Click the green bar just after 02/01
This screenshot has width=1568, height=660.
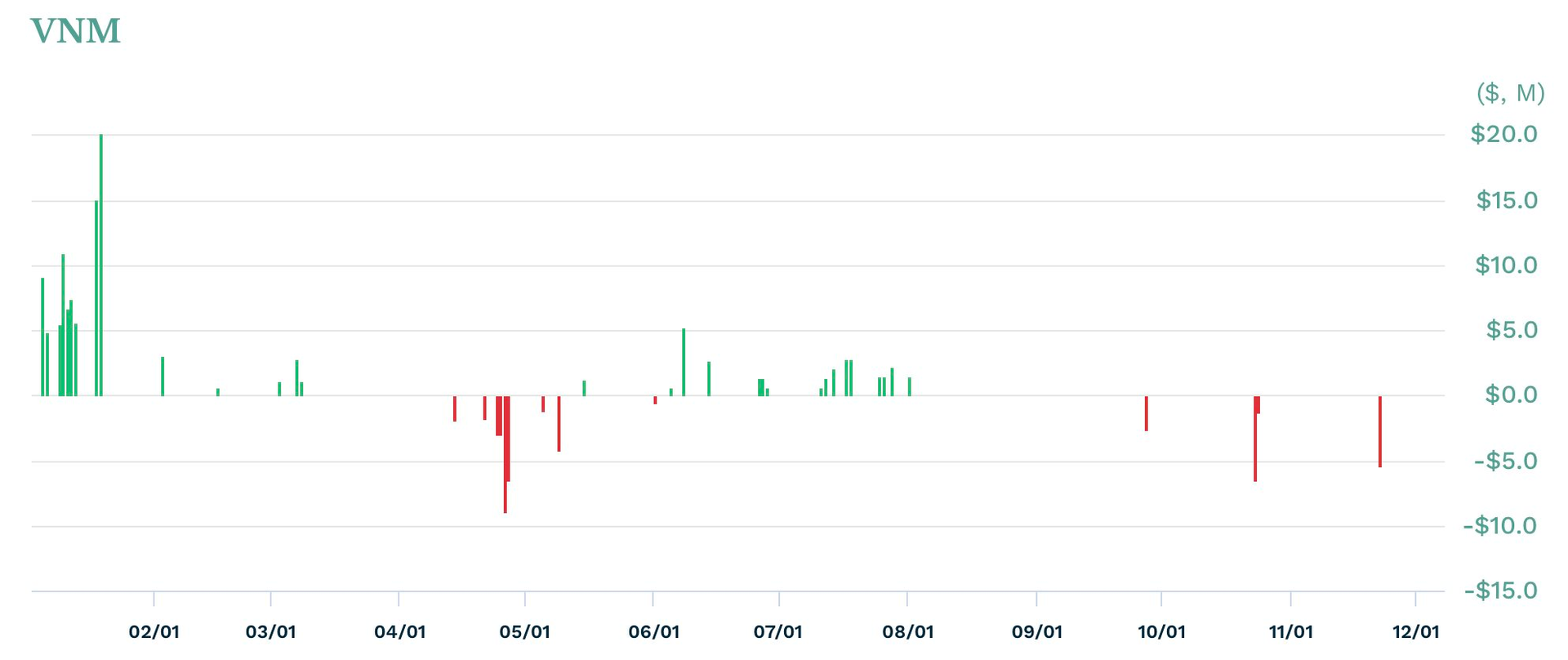point(163,377)
